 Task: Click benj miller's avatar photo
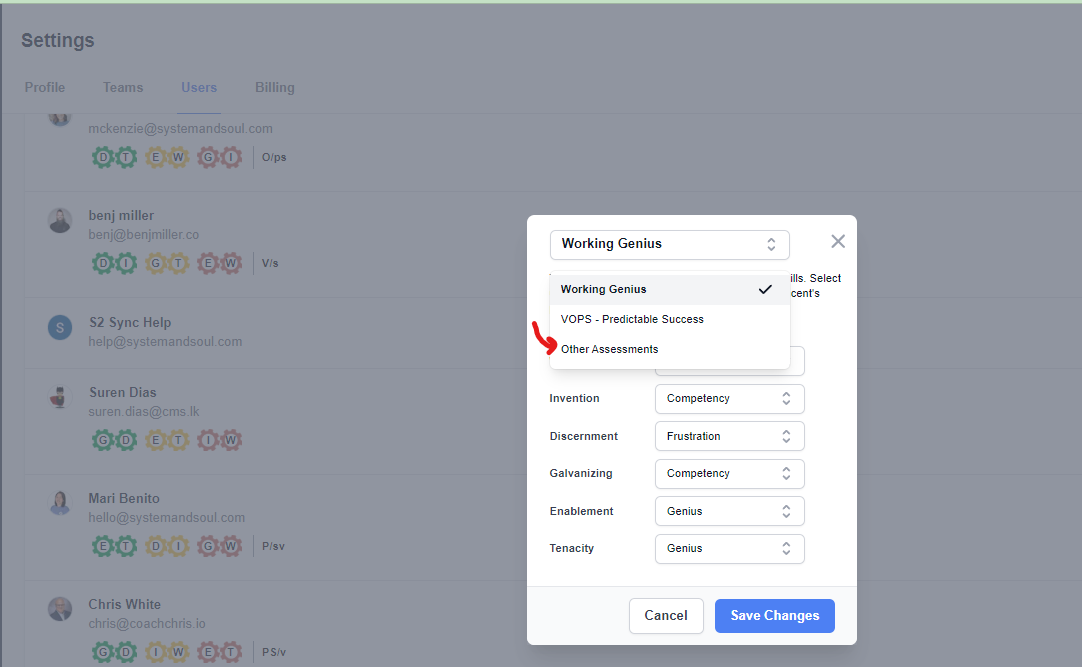click(x=60, y=221)
